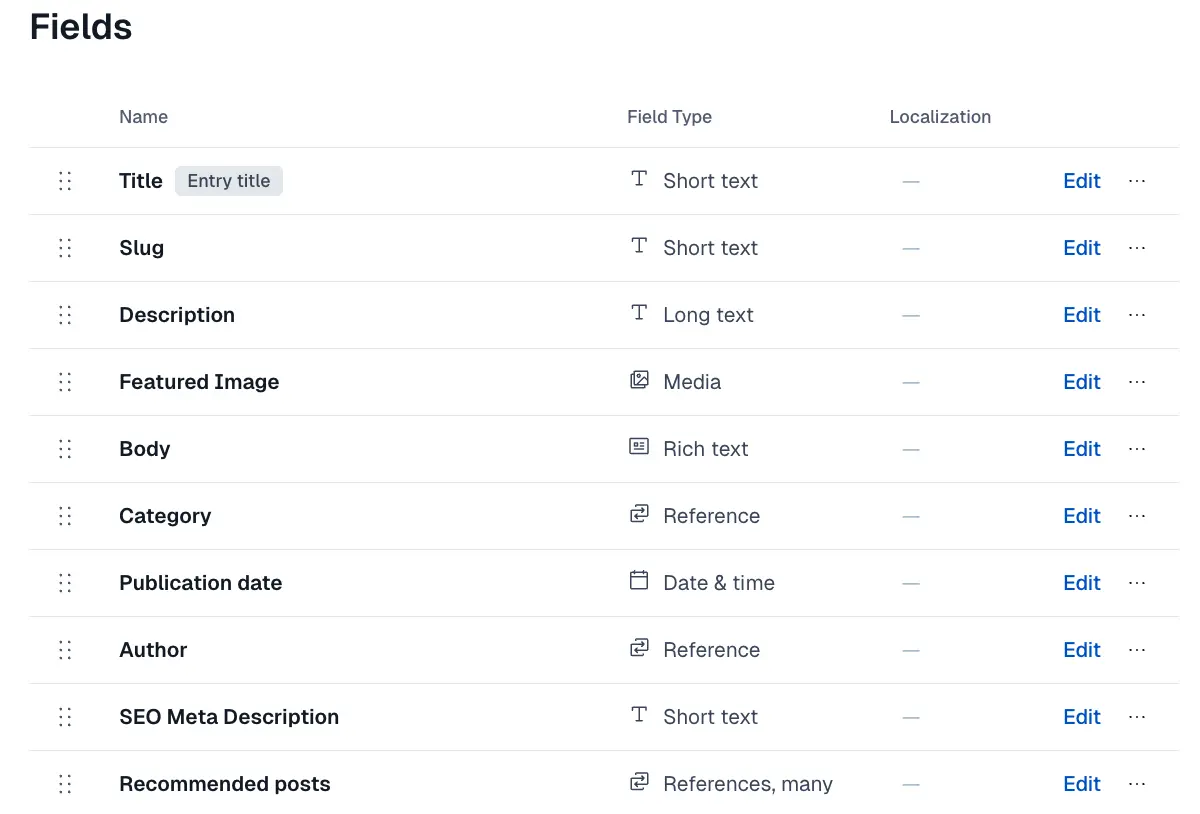Edit the Slug field
This screenshot has width=1200, height=814.
[1082, 248]
